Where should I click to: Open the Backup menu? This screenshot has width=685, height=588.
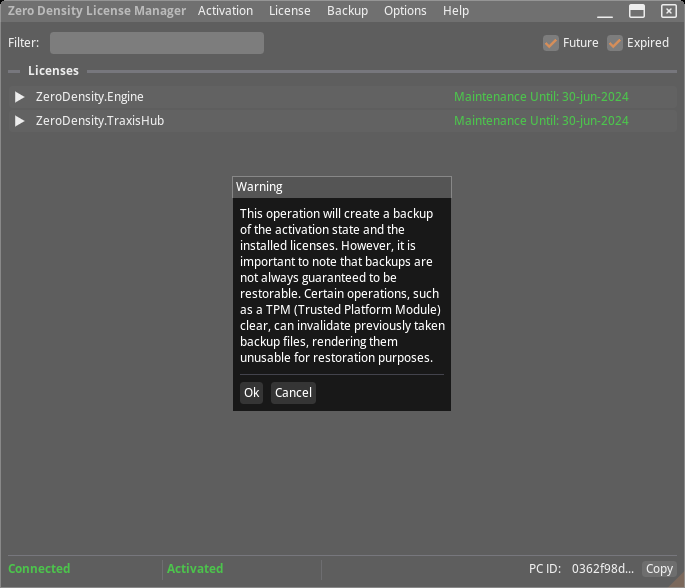(347, 11)
